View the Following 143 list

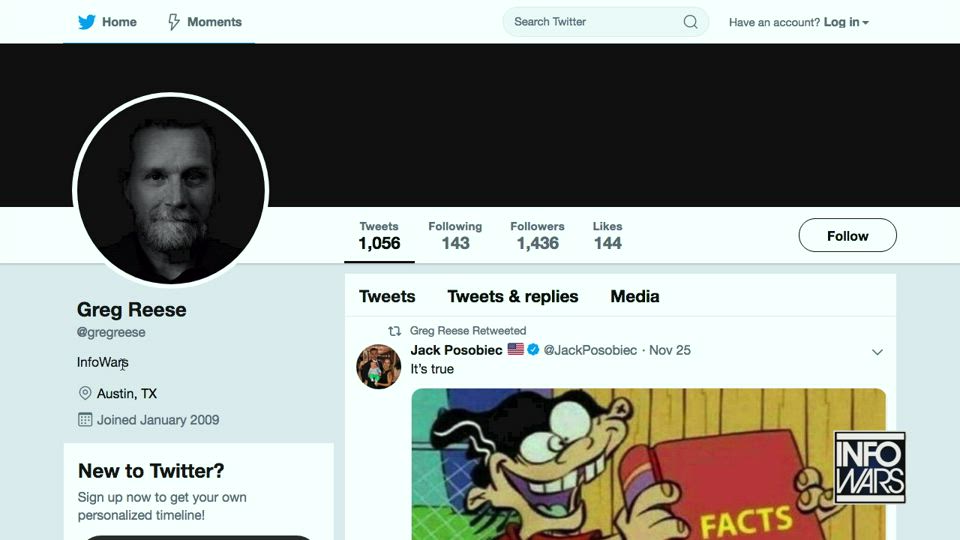coord(455,236)
